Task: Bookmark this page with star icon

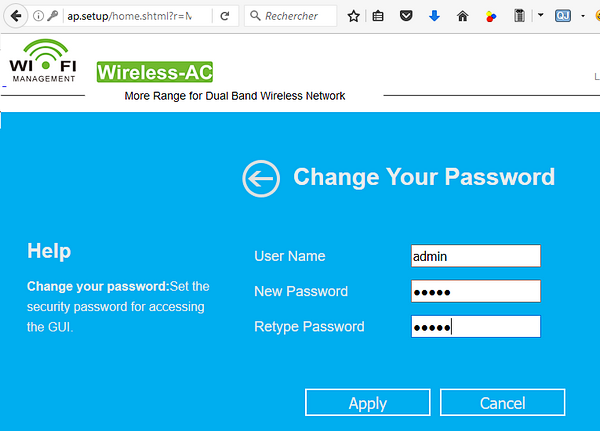Action: tap(353, 16)
